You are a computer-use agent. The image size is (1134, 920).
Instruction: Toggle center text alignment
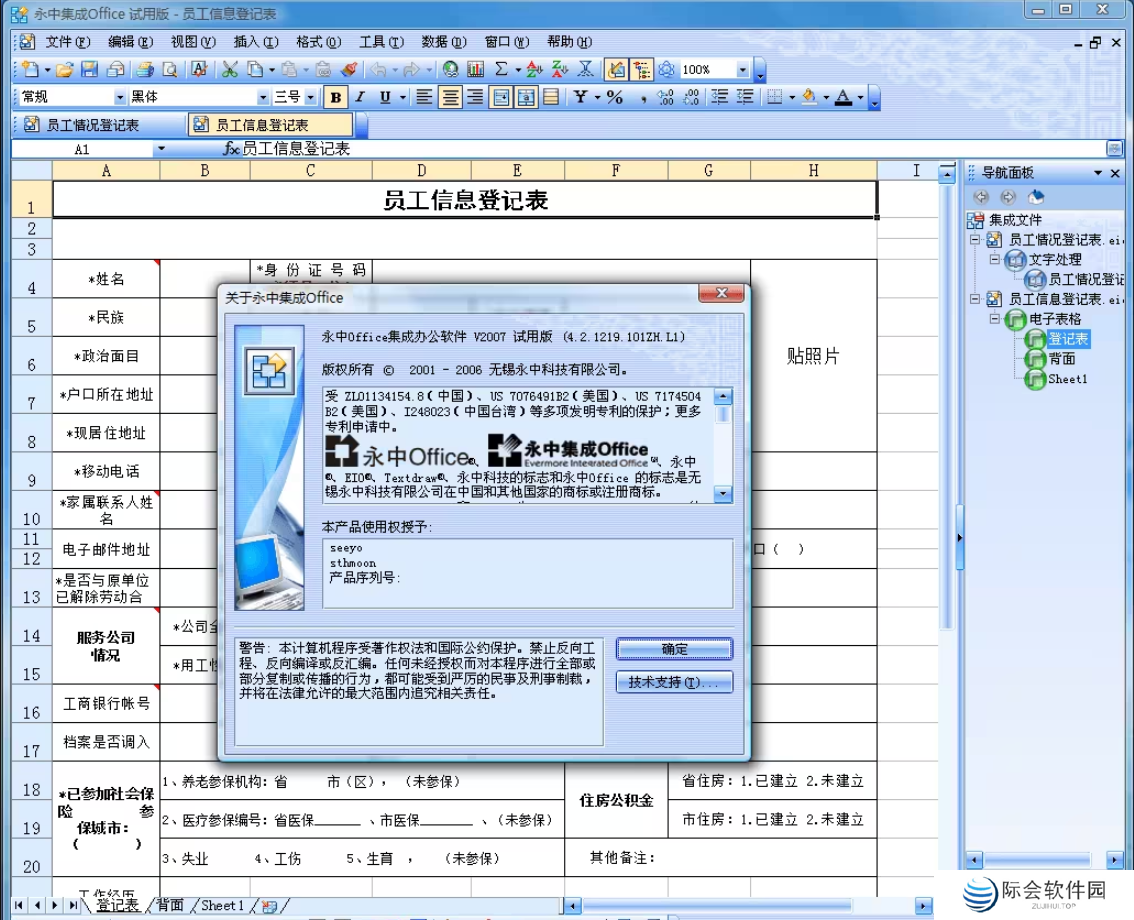coord(450,97)
